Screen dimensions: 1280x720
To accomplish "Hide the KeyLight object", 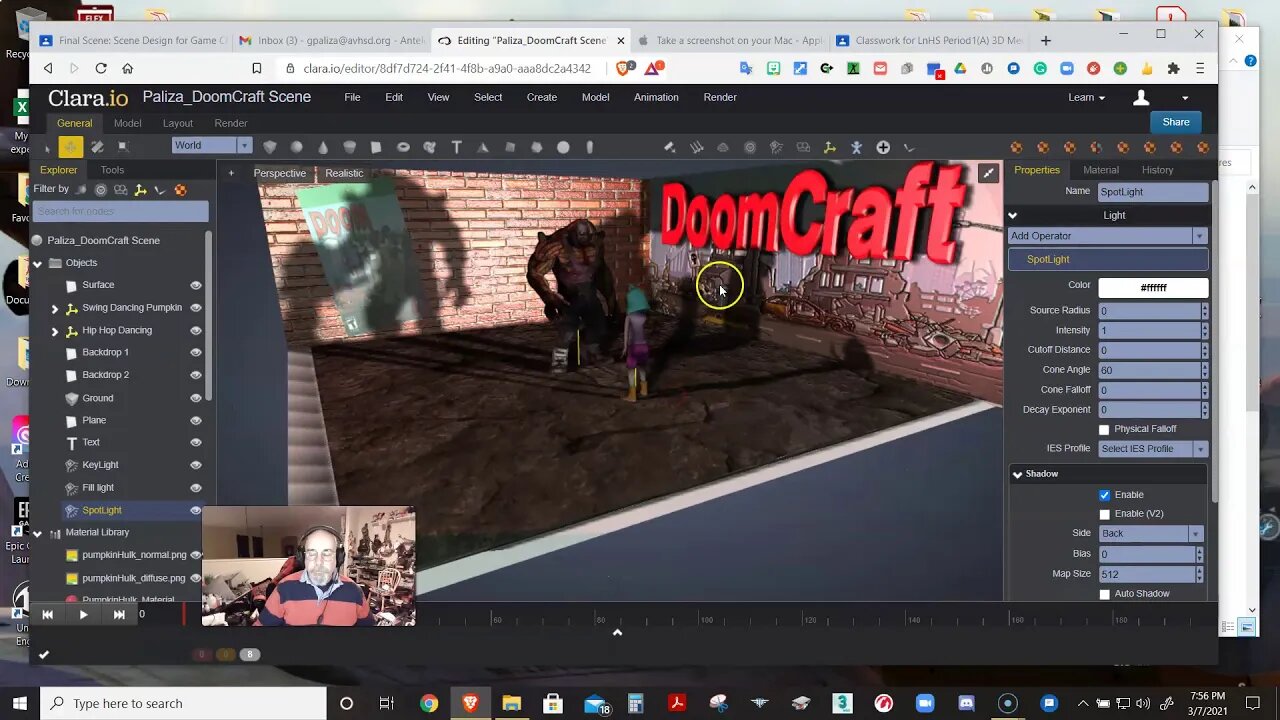I will click(x=196, y=465).
